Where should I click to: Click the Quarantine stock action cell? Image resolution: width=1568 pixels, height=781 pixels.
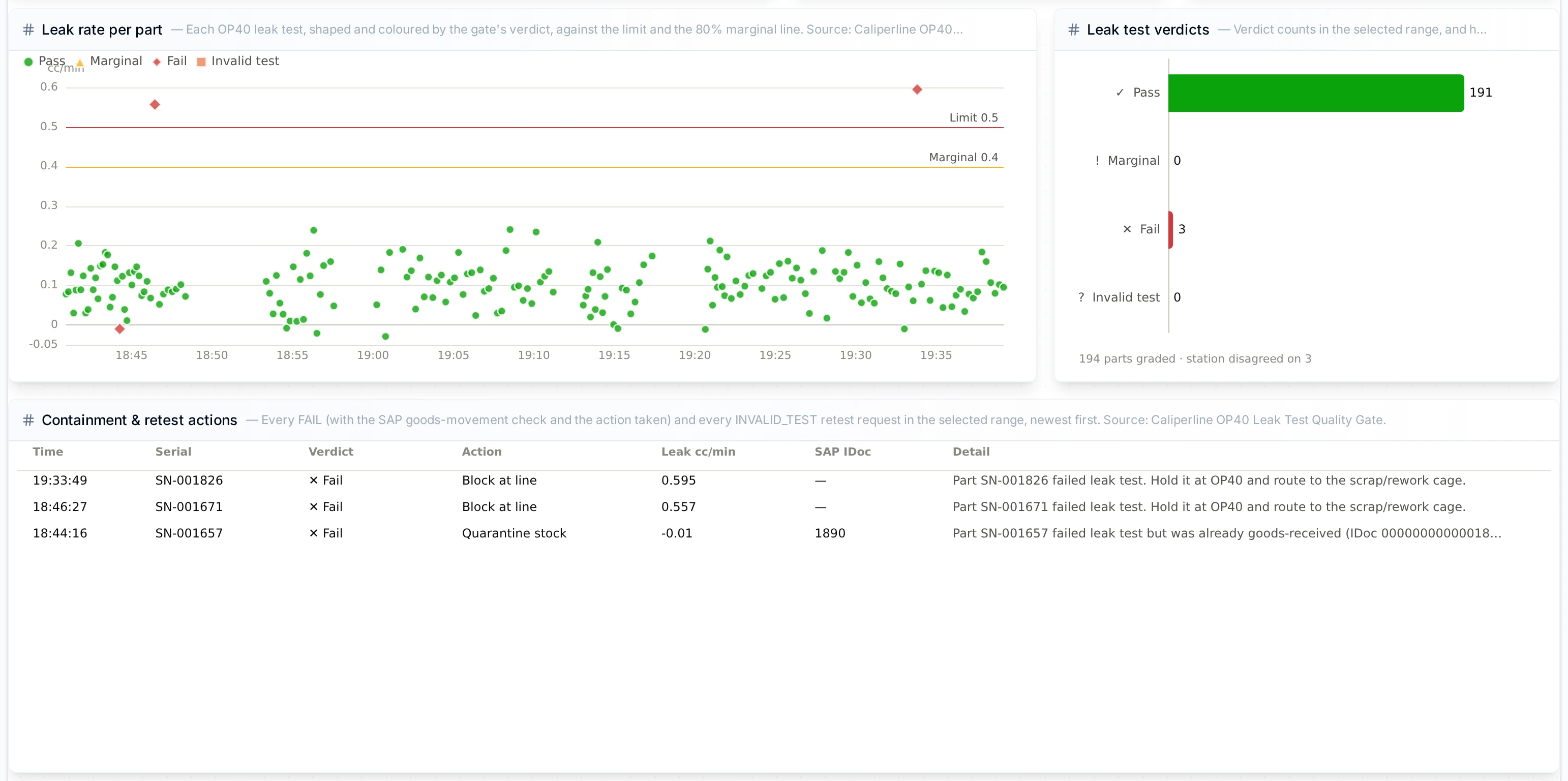click(514, 533)
